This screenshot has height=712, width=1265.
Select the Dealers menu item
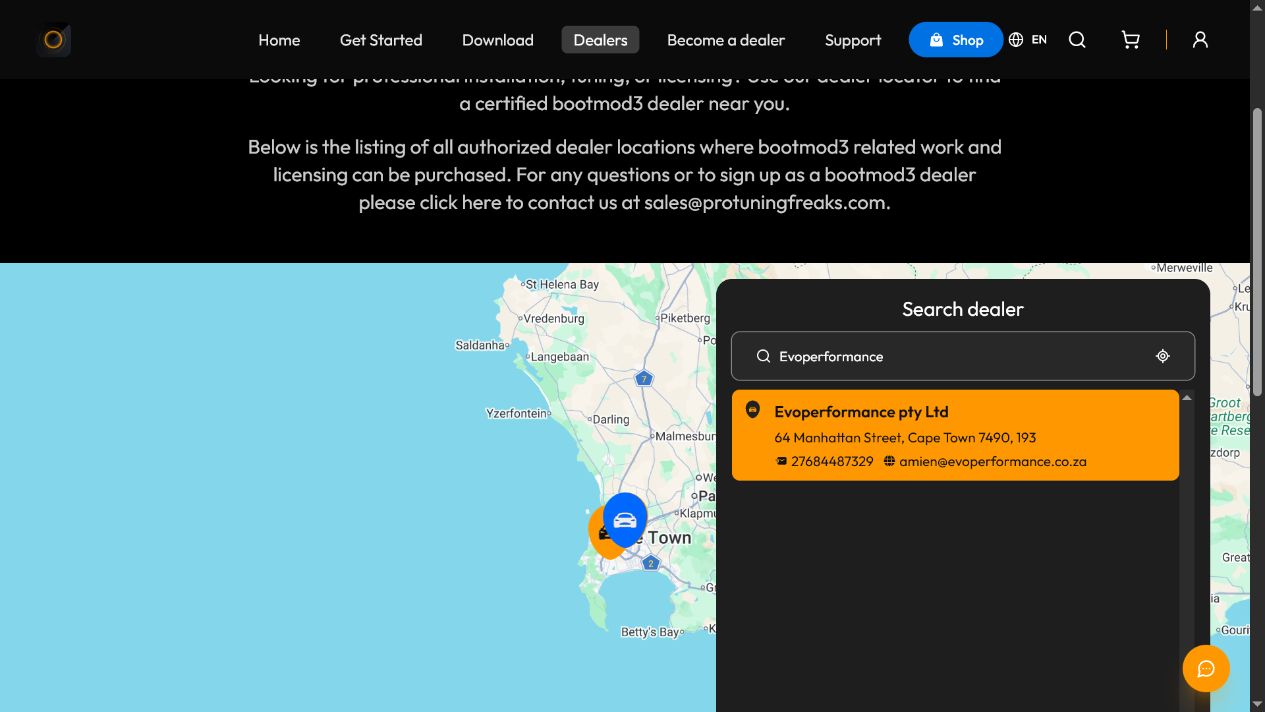click(600, 40)
